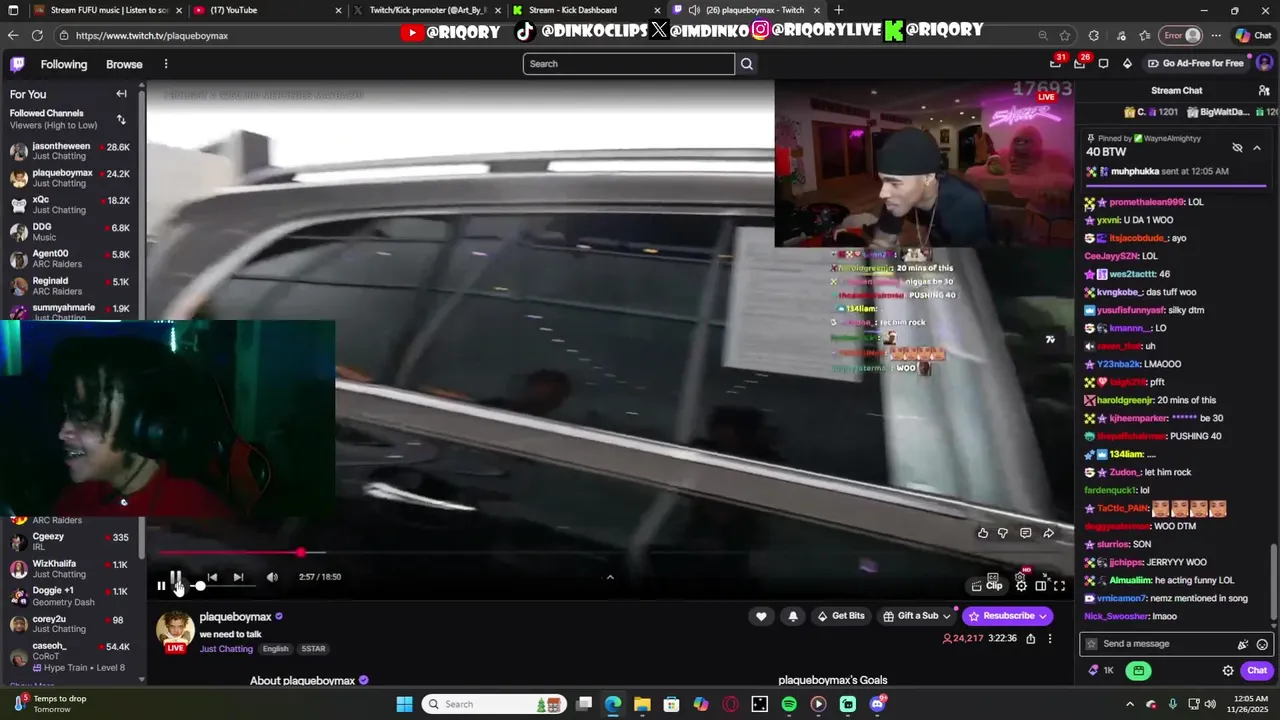Open Spotify from Windows taskbar
This screenshot has width=1280, height=720.
click(789, 704)
